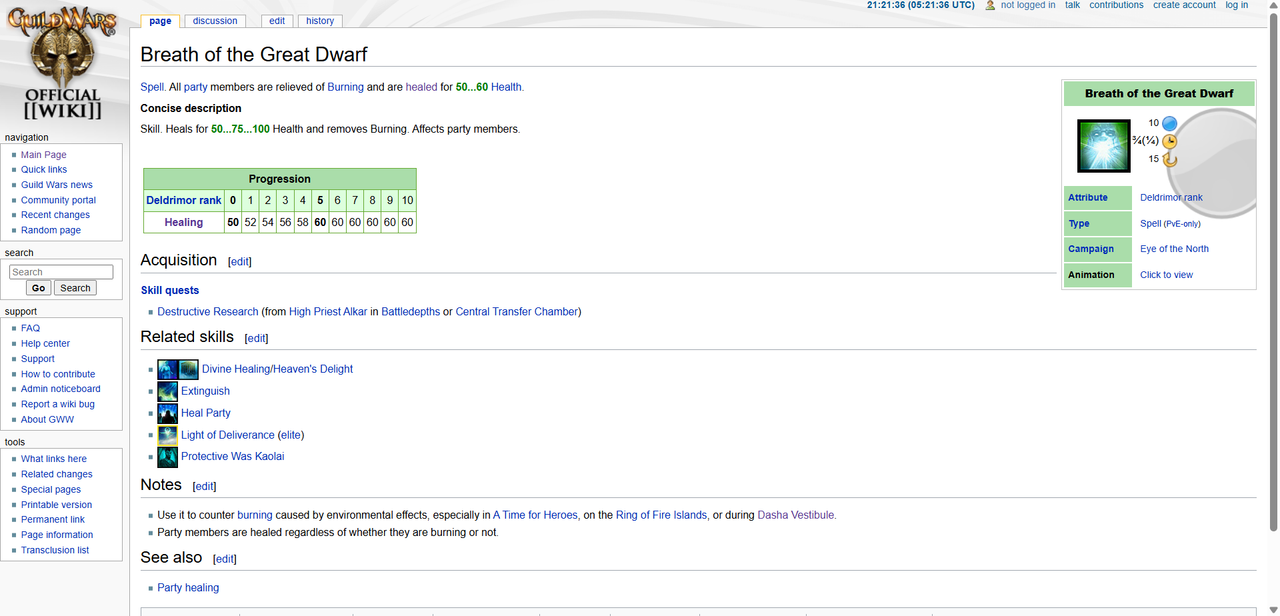Open Special pages tool
This screenshot has width=1280, height=616.
(x=51, y=490)
